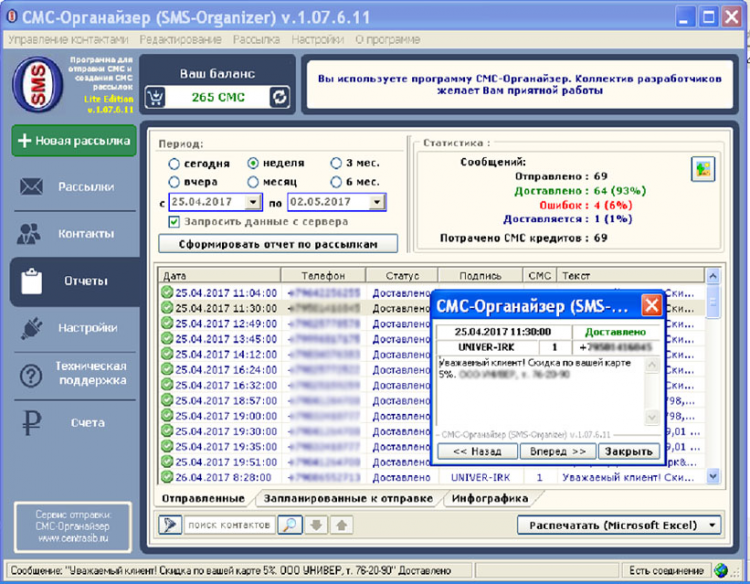Click popup message scrollbar down arrow
The image size is (750, 584).
pyautogui.click(x=651, y=417)
